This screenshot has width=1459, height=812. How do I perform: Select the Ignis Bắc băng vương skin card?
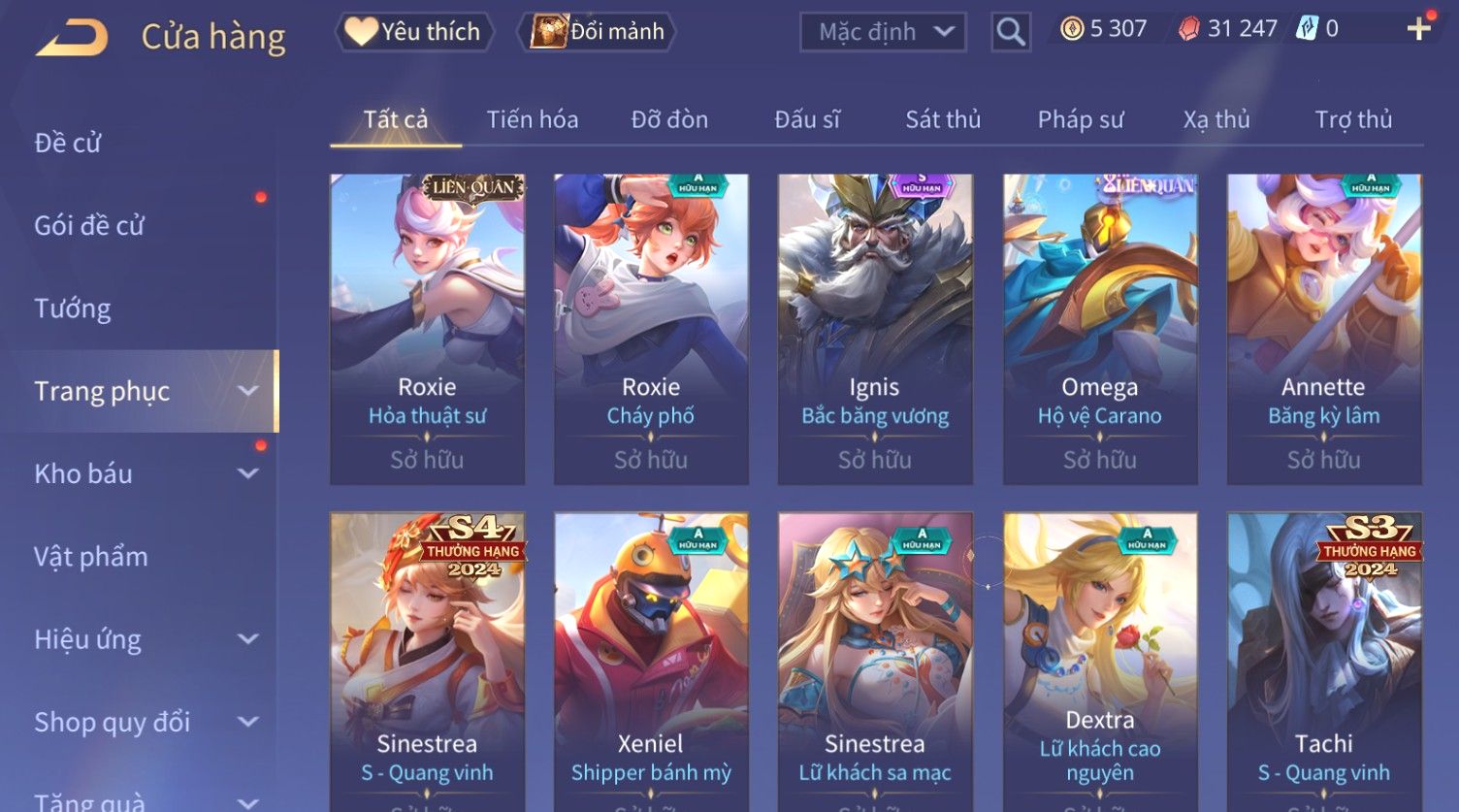pyautogui.click(x=875, y=329)
